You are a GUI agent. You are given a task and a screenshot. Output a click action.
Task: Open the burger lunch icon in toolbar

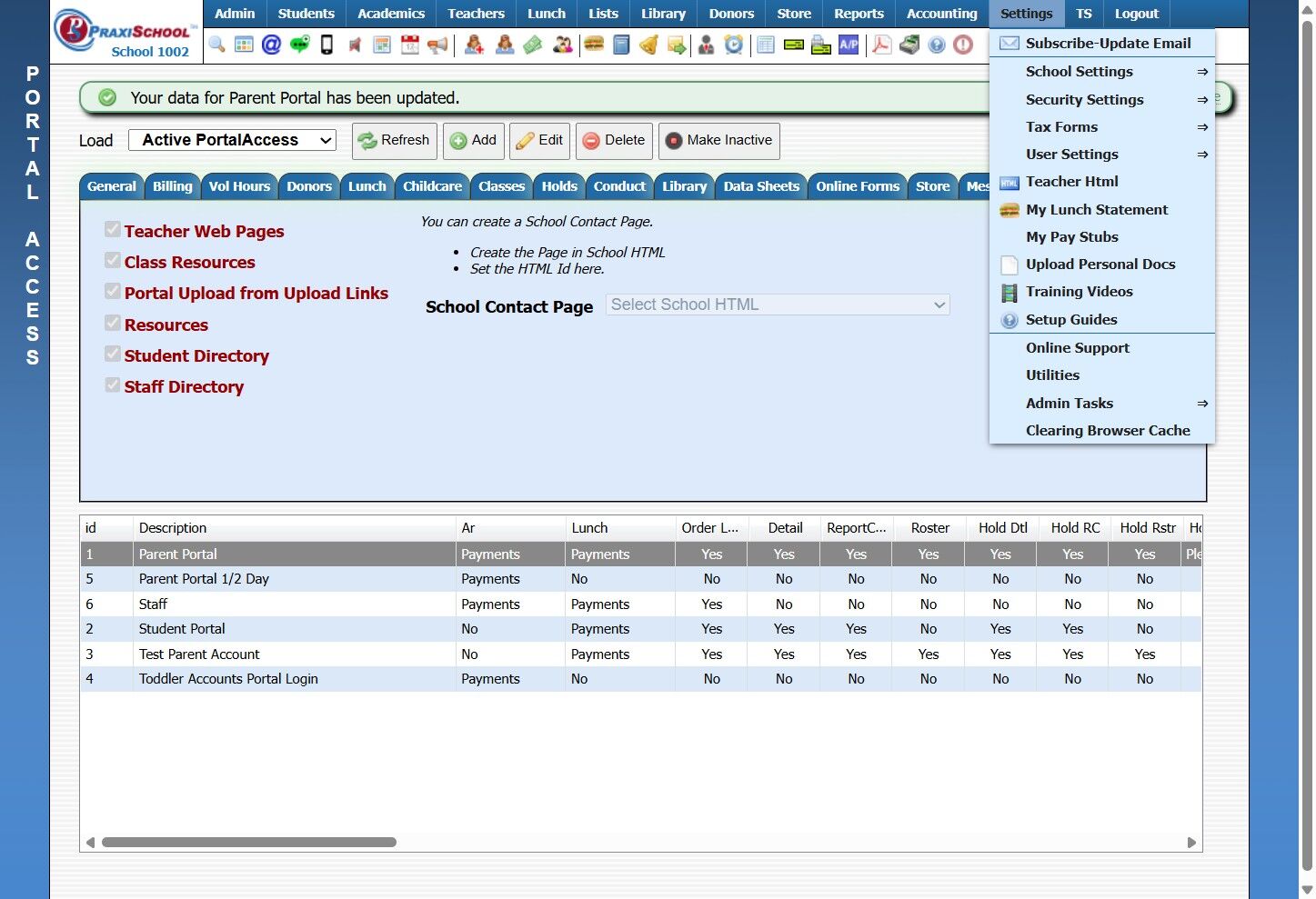tap(594, 45)
